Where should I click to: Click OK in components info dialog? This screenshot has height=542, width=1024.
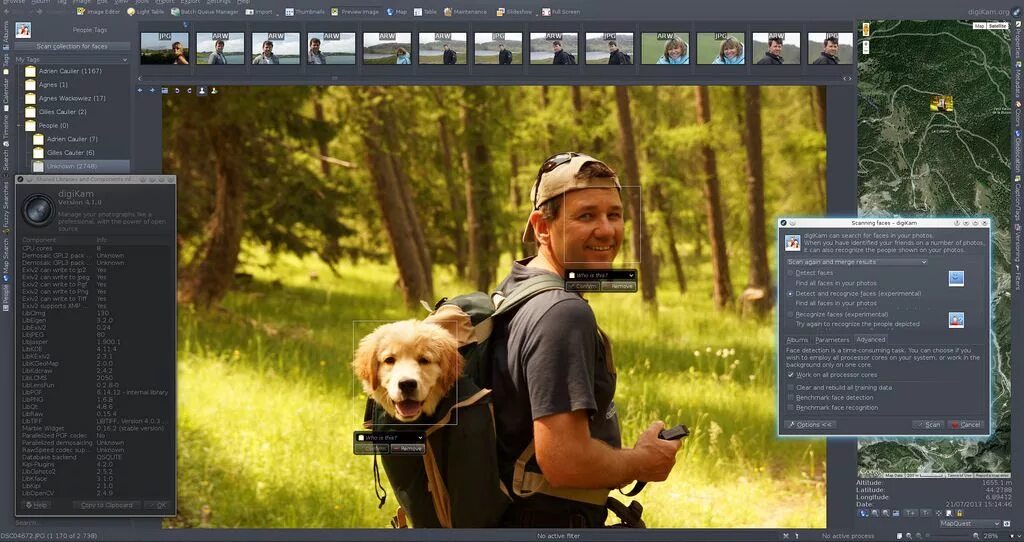click(159, 505)
